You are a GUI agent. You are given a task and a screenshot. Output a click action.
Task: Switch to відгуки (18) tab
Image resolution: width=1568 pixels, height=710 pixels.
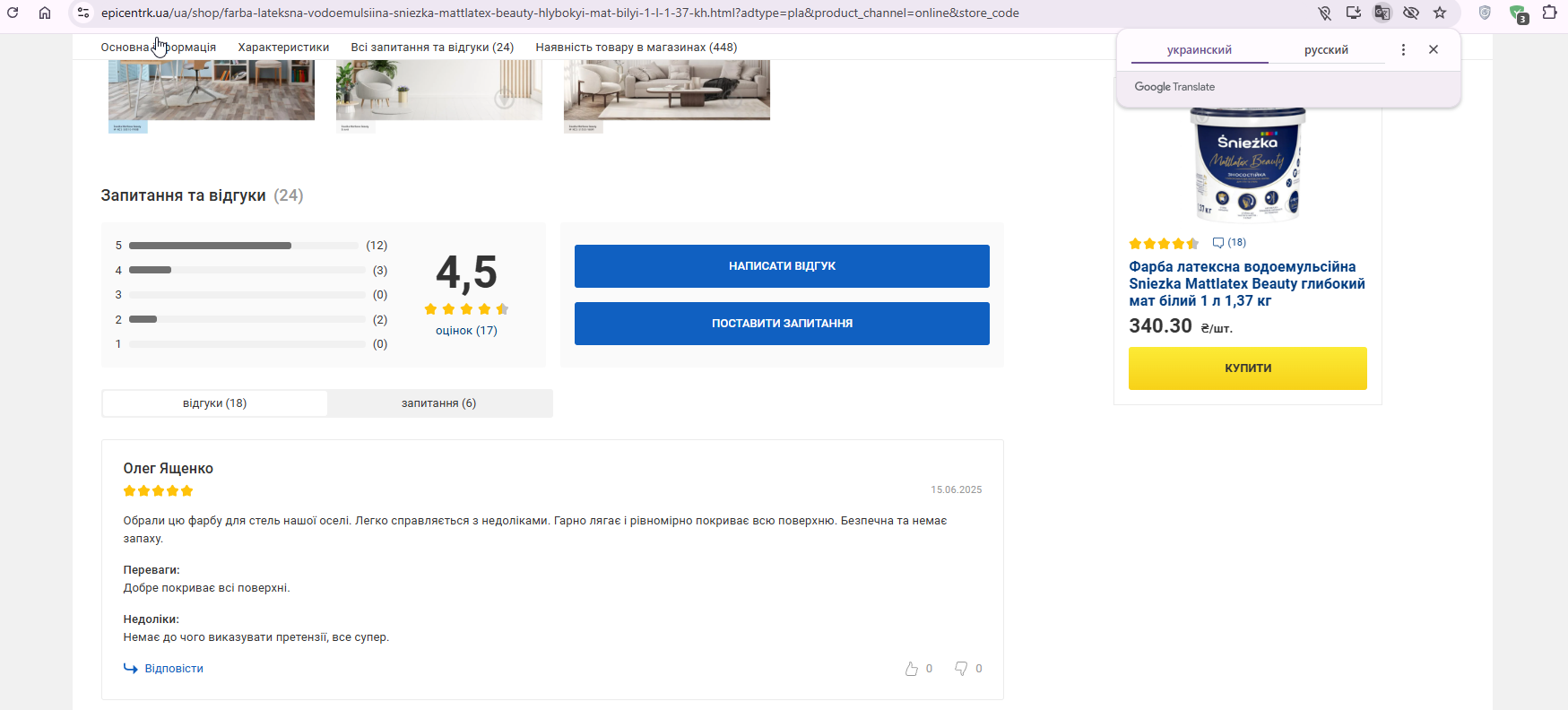[x=214, y=403]
